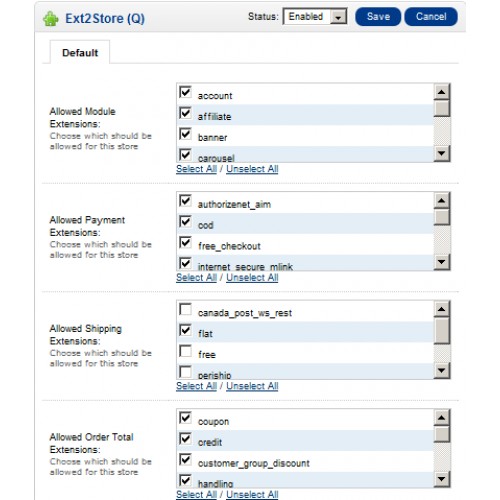The image size is (500, 500).
Task: Open the Default tab
Action: point(80,53)
